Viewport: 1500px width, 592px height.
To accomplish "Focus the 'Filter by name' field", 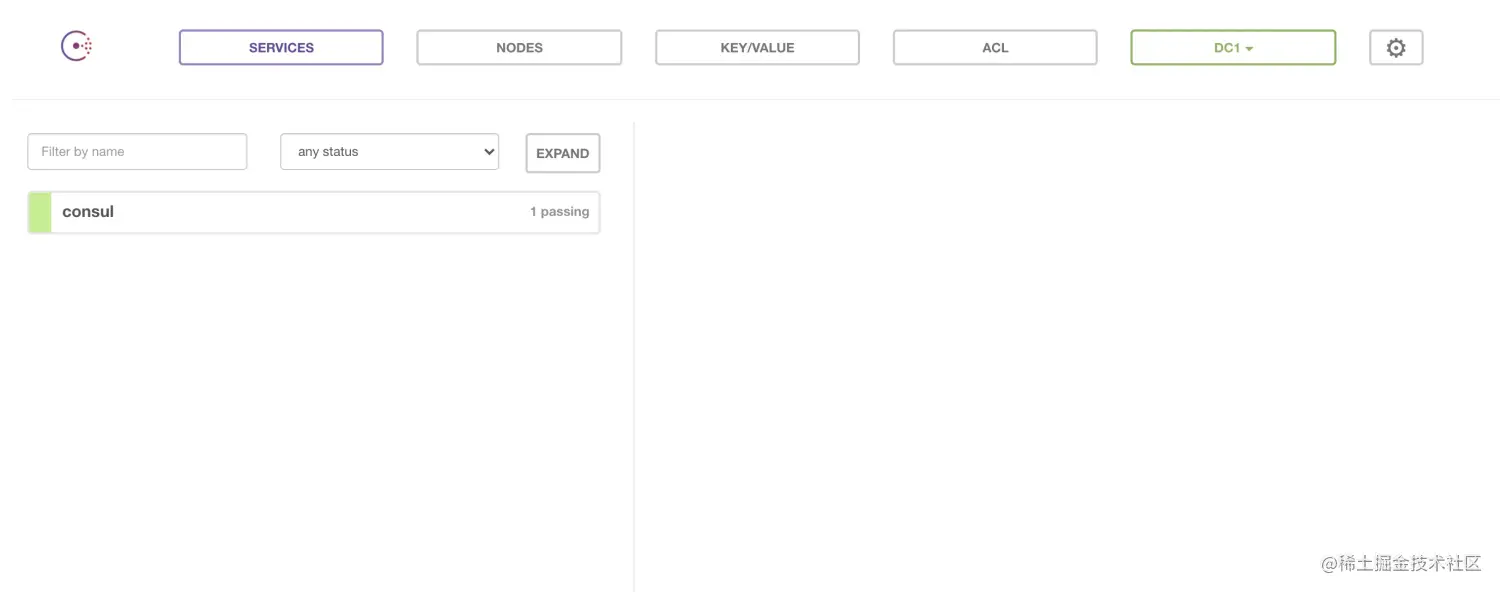I will tap(137, 151).
